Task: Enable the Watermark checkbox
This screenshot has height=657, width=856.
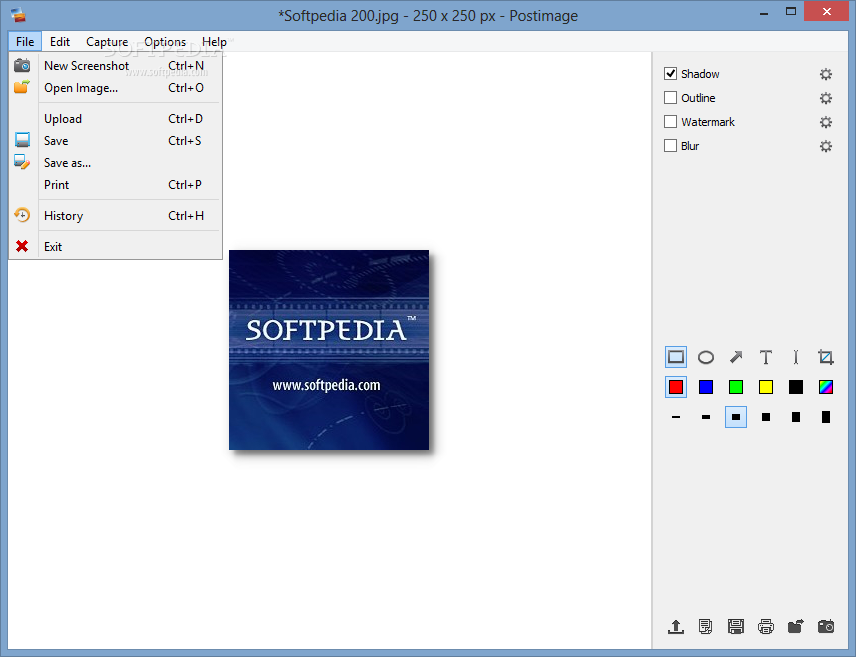Action: pos(670,122)
